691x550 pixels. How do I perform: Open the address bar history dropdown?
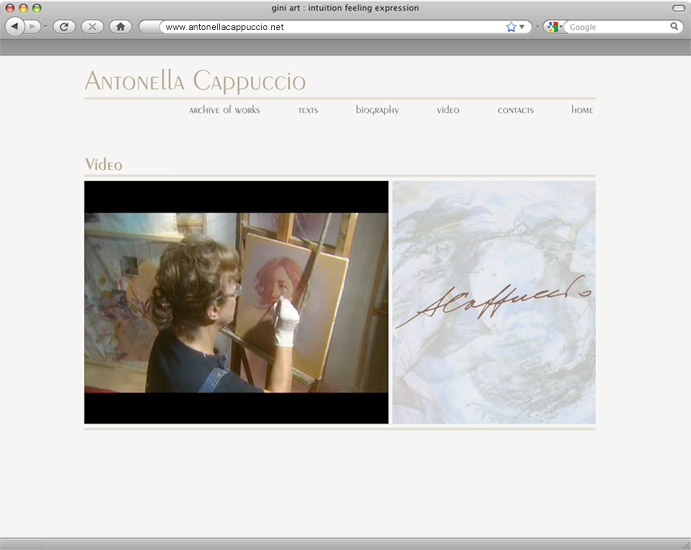(x=523, y=27)
